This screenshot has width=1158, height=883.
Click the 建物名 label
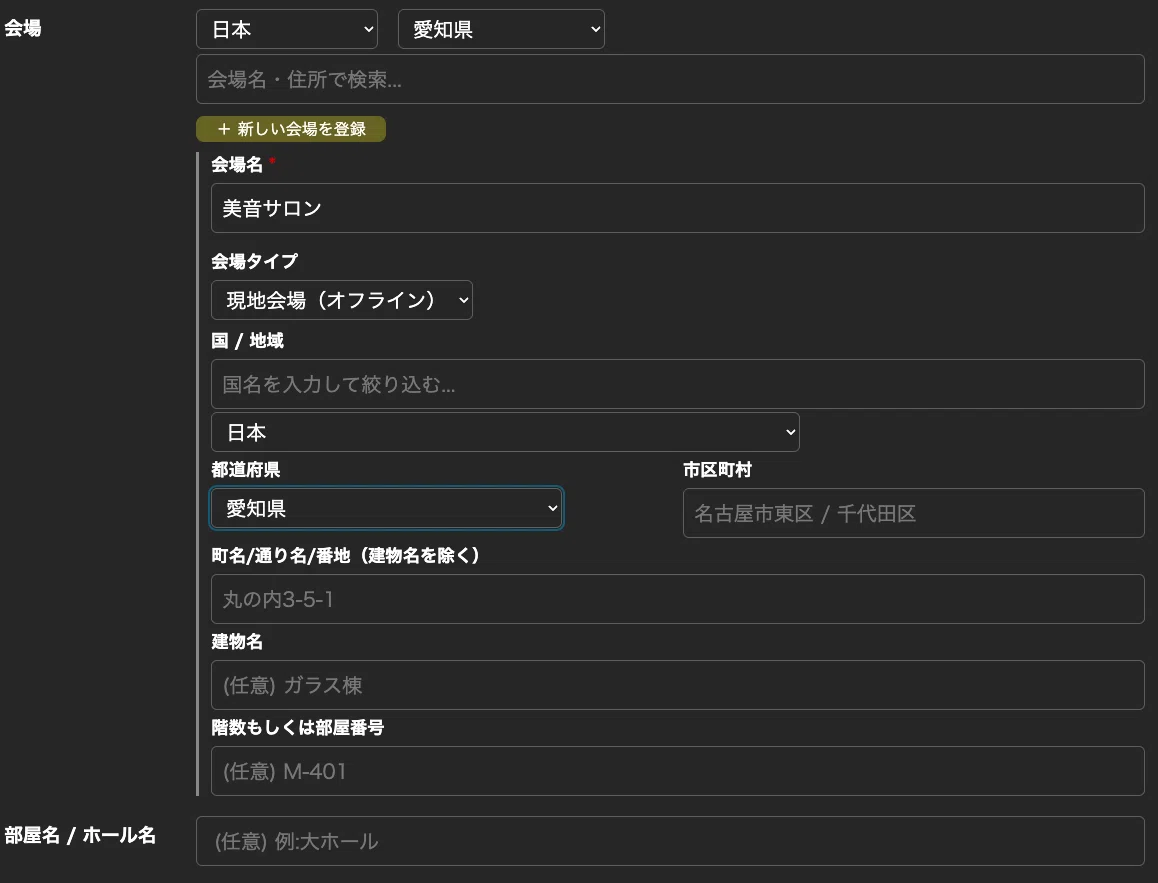(x=237, y=642)
